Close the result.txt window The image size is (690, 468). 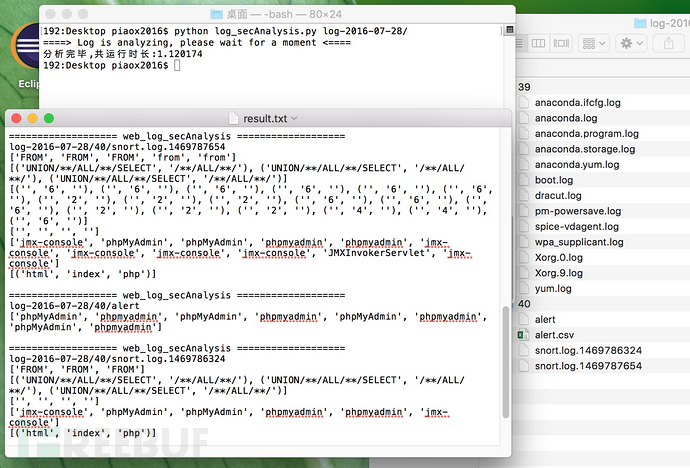(16, 118)
